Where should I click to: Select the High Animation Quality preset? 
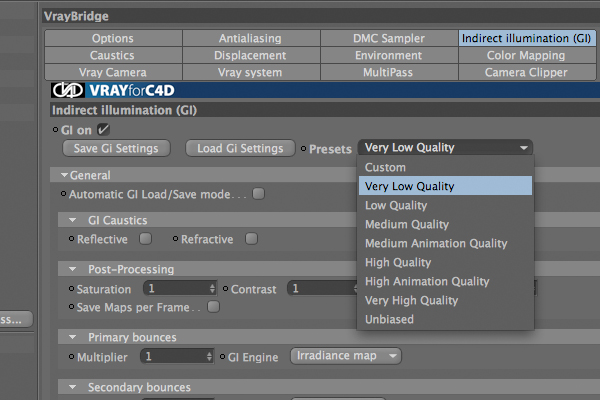445,281
